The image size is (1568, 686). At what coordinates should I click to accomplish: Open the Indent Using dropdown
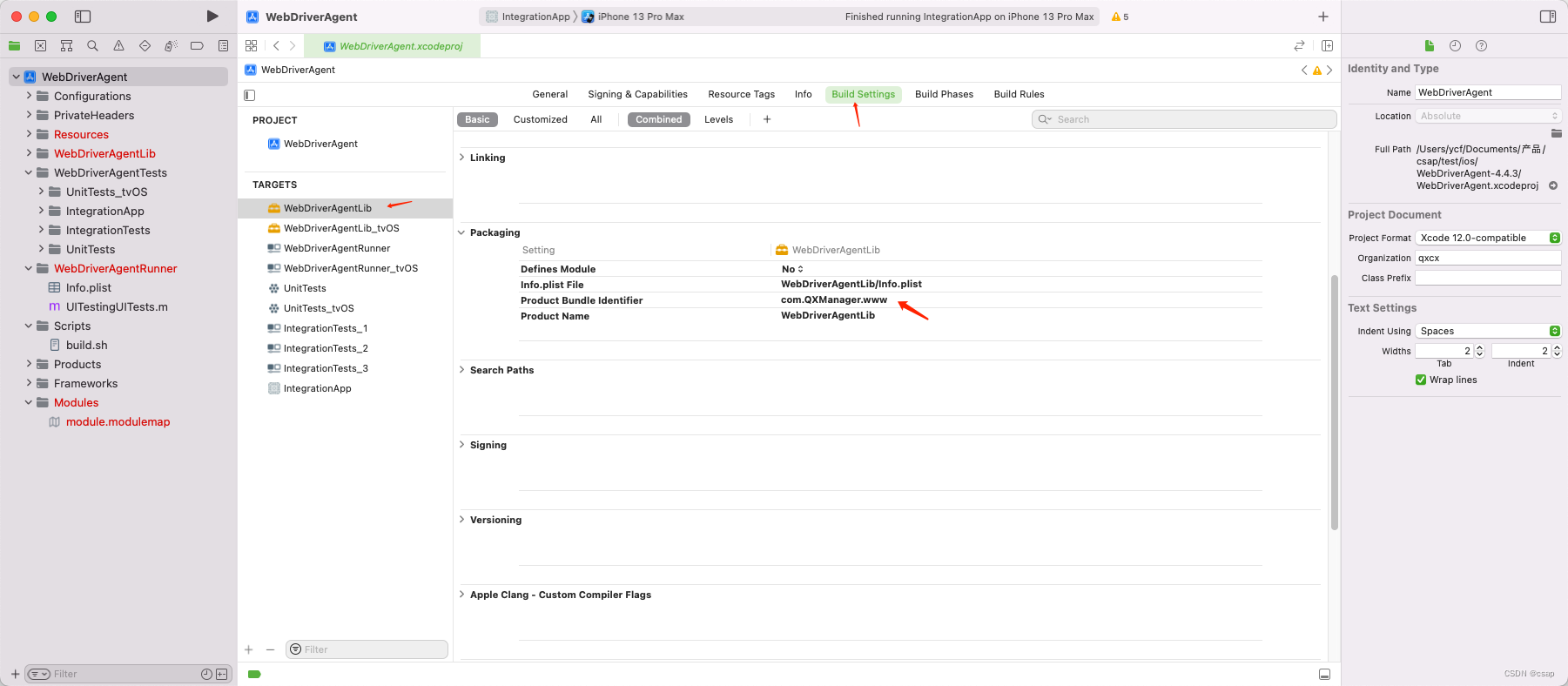tap(1488, 331)
